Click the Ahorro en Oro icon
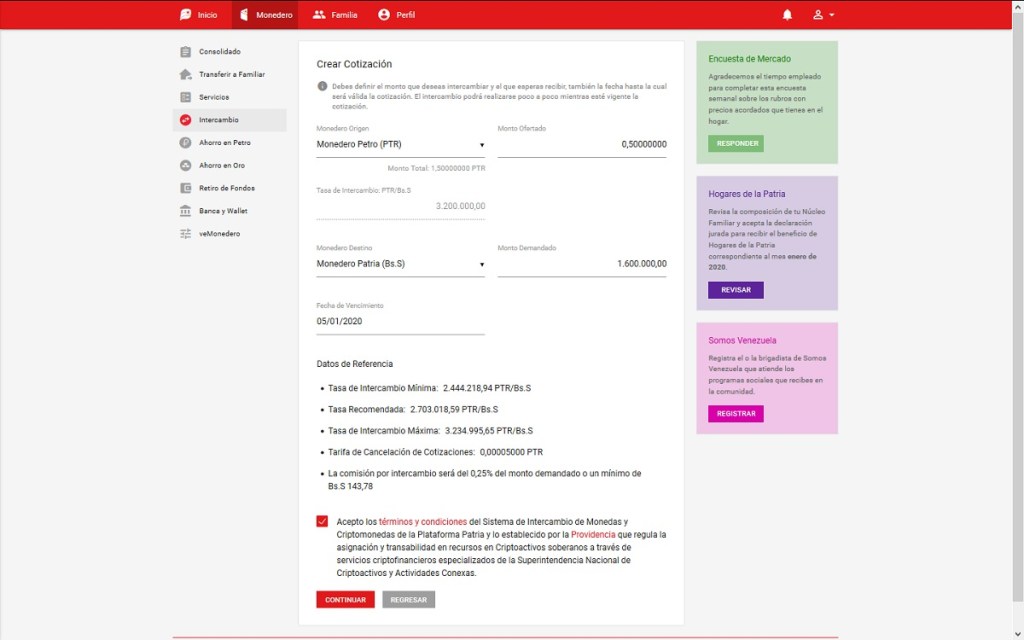 [x=185, y=166]
